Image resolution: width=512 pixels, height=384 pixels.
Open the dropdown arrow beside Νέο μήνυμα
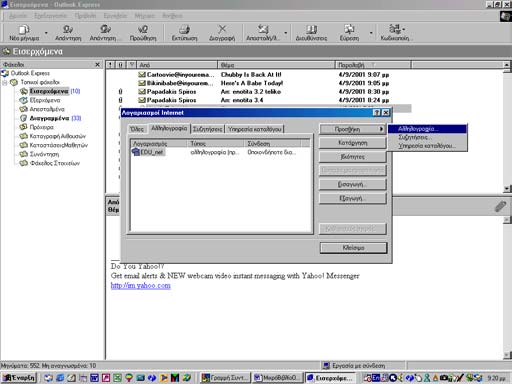(x=46, y=33)
